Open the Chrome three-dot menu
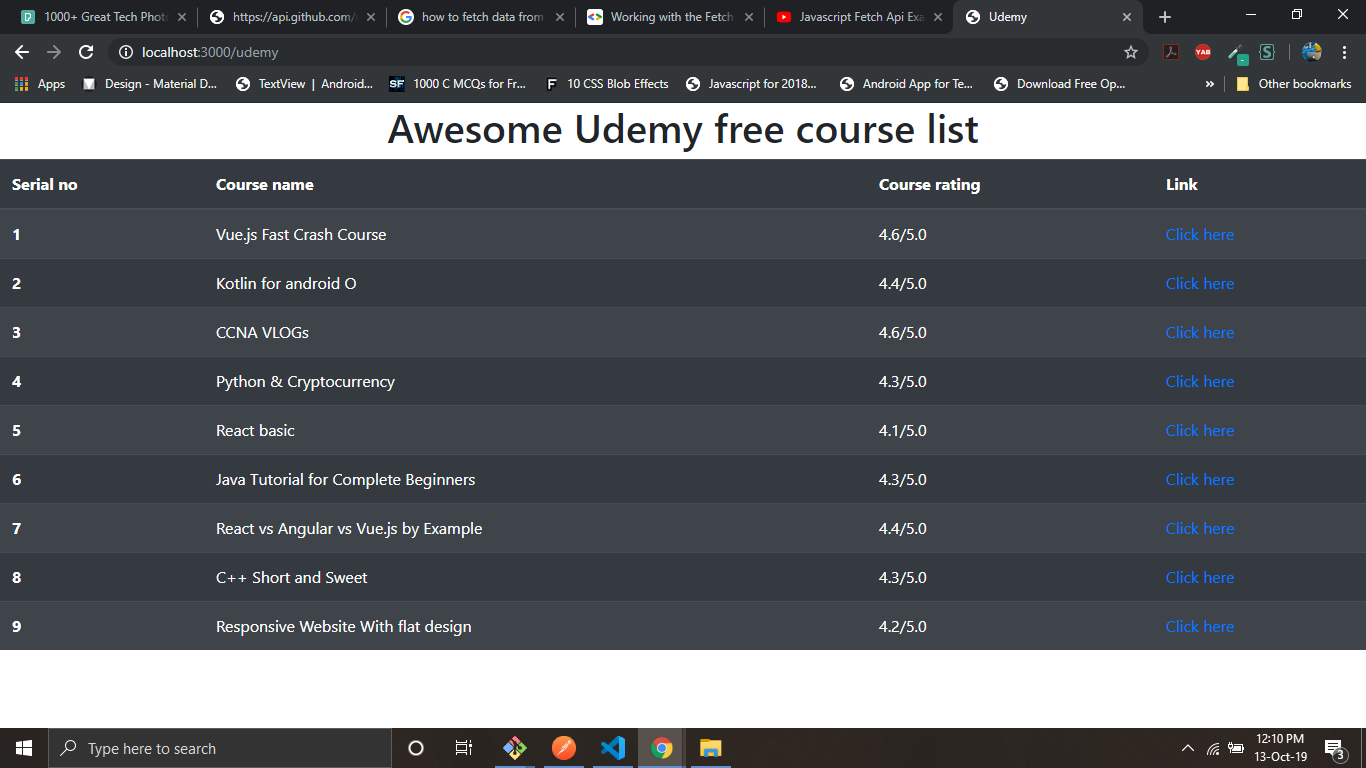Image resolution: width=1366 pixels, height=768 pixels. point(1345,52)
